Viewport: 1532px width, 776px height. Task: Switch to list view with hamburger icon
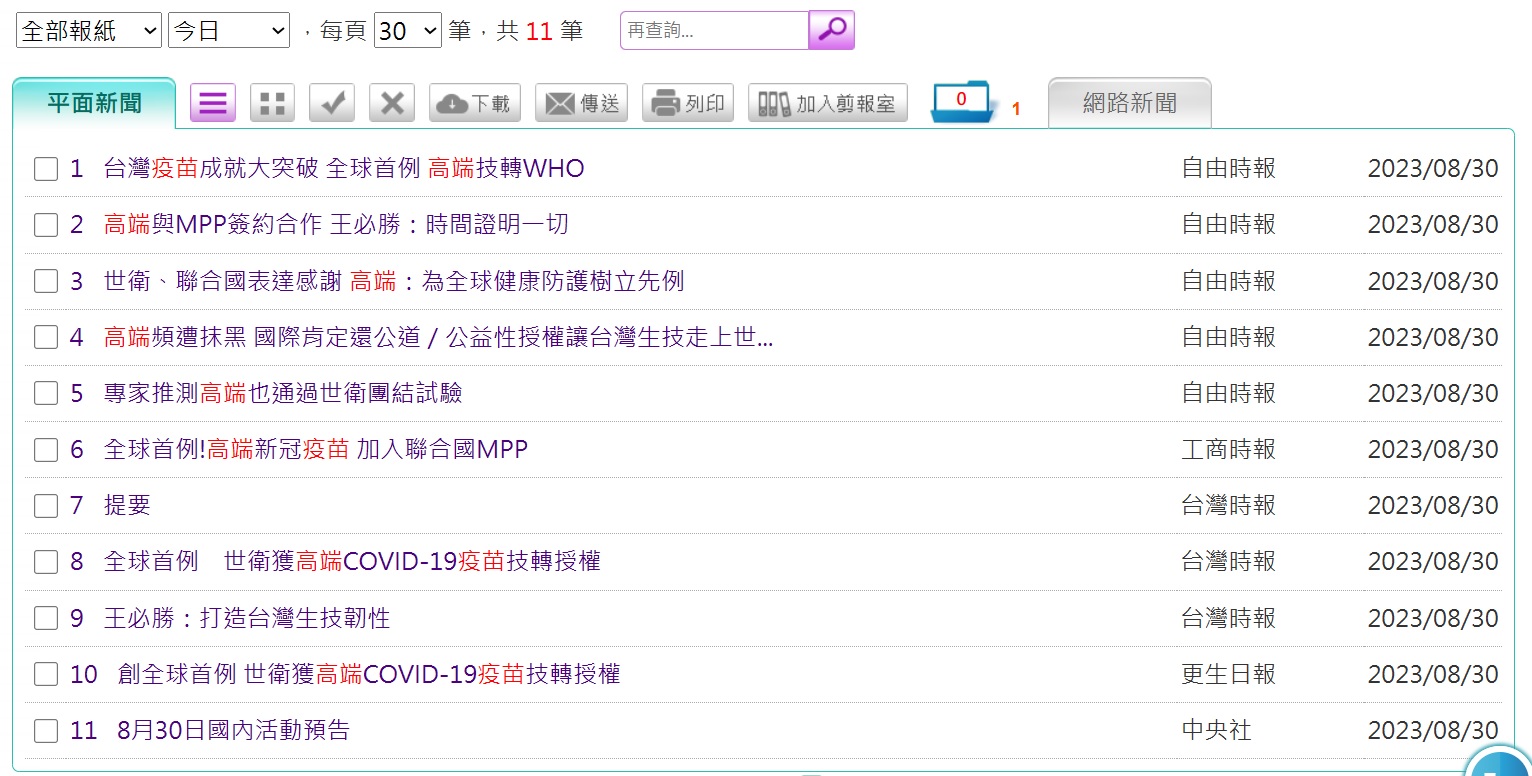[213, 103]
